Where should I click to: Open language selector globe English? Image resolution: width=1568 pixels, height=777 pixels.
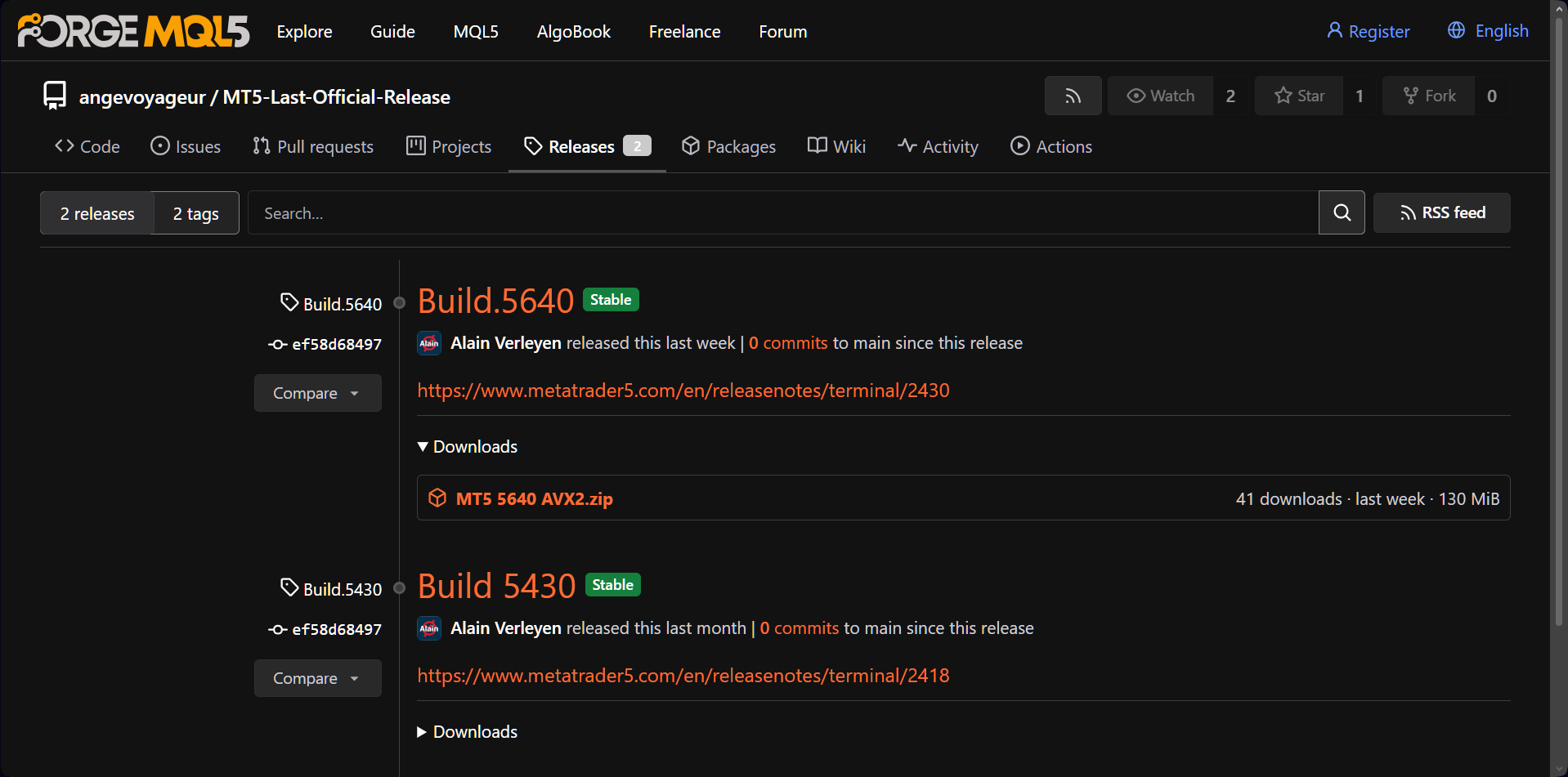pos(1488,31)
